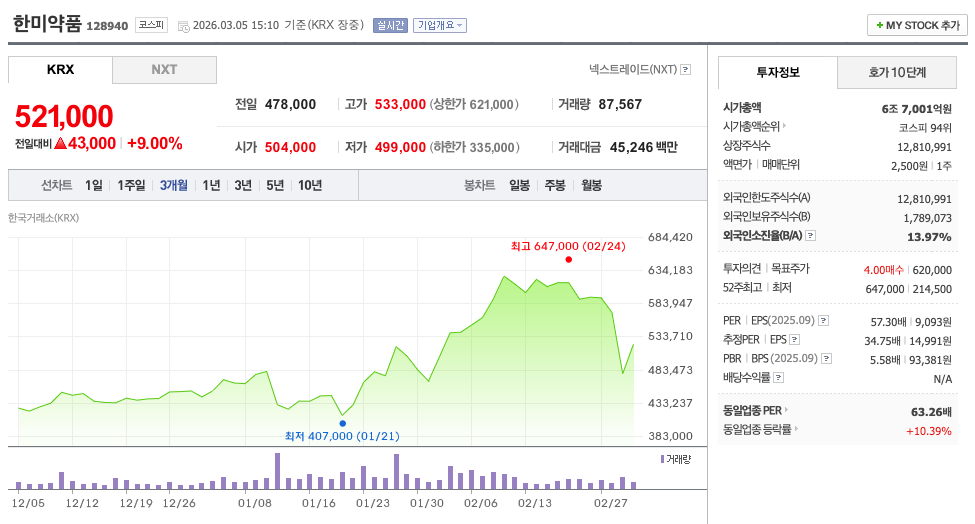The width and height of the screenshot is (975, 524).
Task: Open the 호가10단계 tab
Action: [897, 73]
